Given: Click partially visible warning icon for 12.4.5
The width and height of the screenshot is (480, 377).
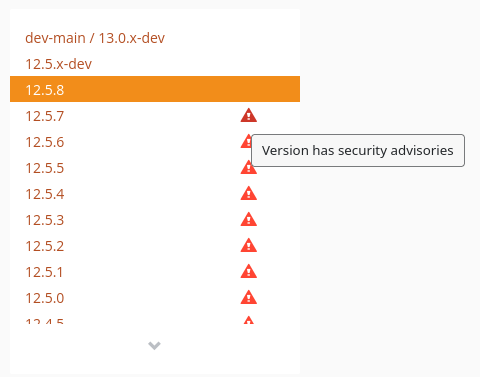Looking at the screenshot, I should (249, 320).
